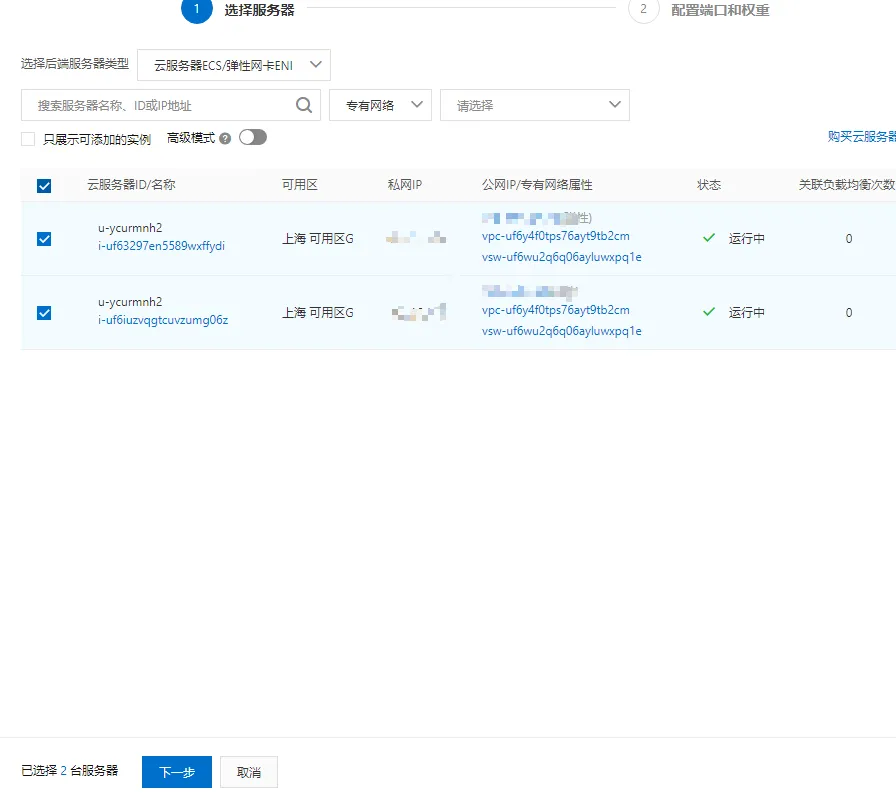Click step 2 circle 配置端口和权重
The width and height of the screenshot is (896, 793).
pyautogui.click(x=643, y=9)
